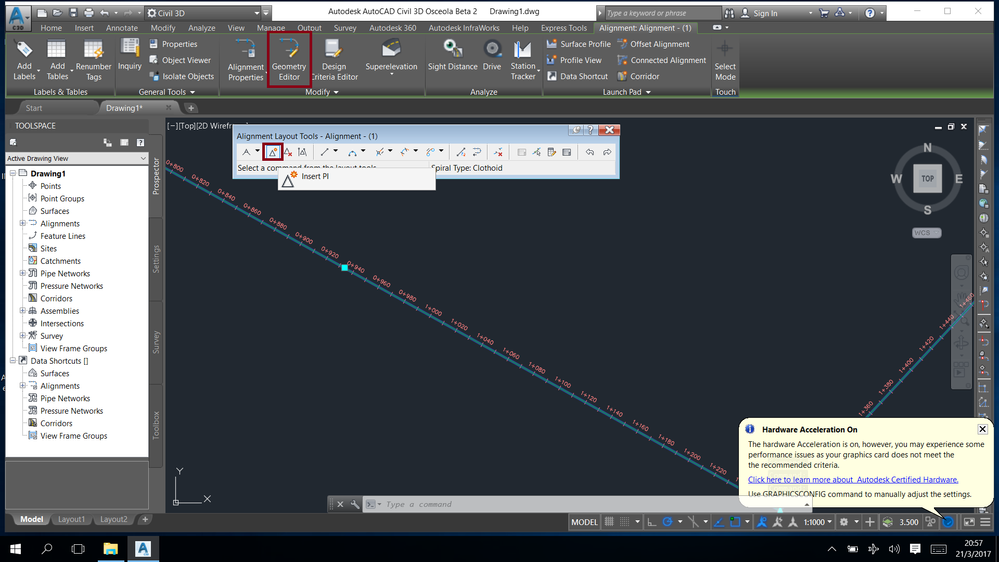Viewport: 999px width, 562px height.
Task: Open the Analyze ribbon tab
Action: (x=201, y=28)
